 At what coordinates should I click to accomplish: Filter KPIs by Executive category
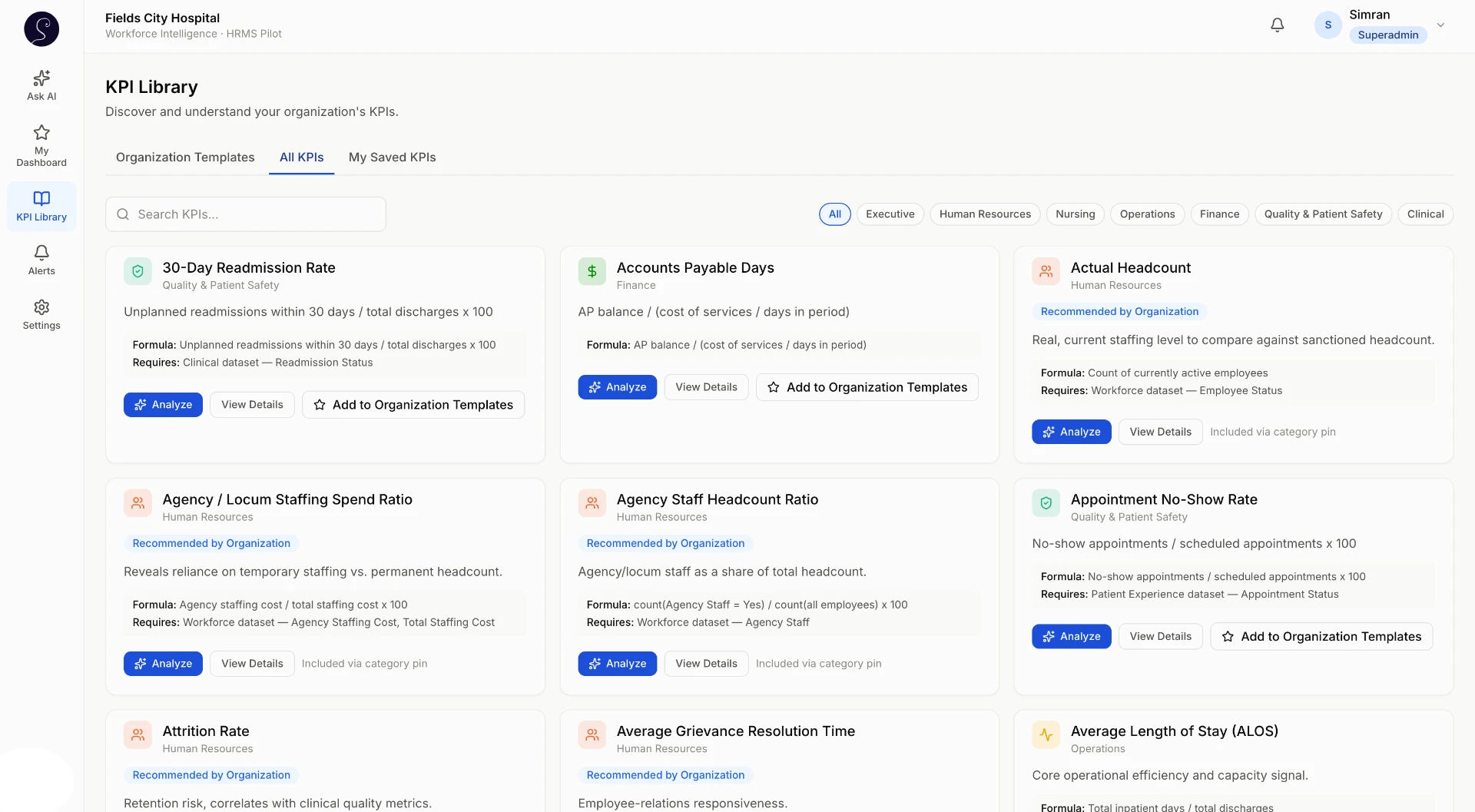(890, 214)
